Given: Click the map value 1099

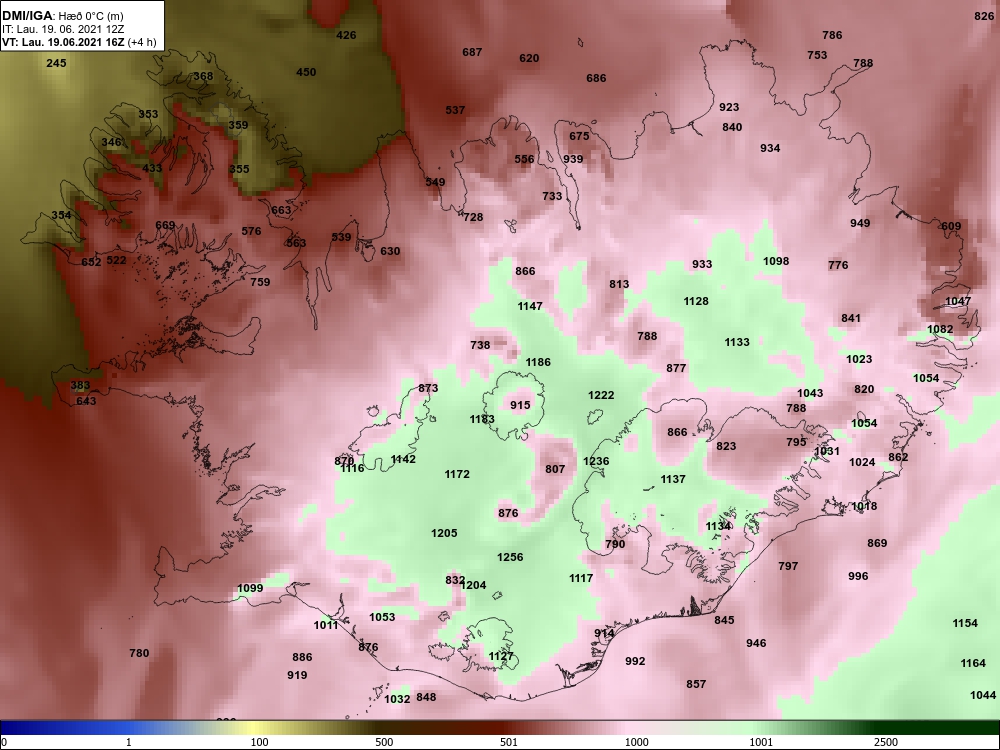Looking at the screenshot, I should [x=249, y=588].
